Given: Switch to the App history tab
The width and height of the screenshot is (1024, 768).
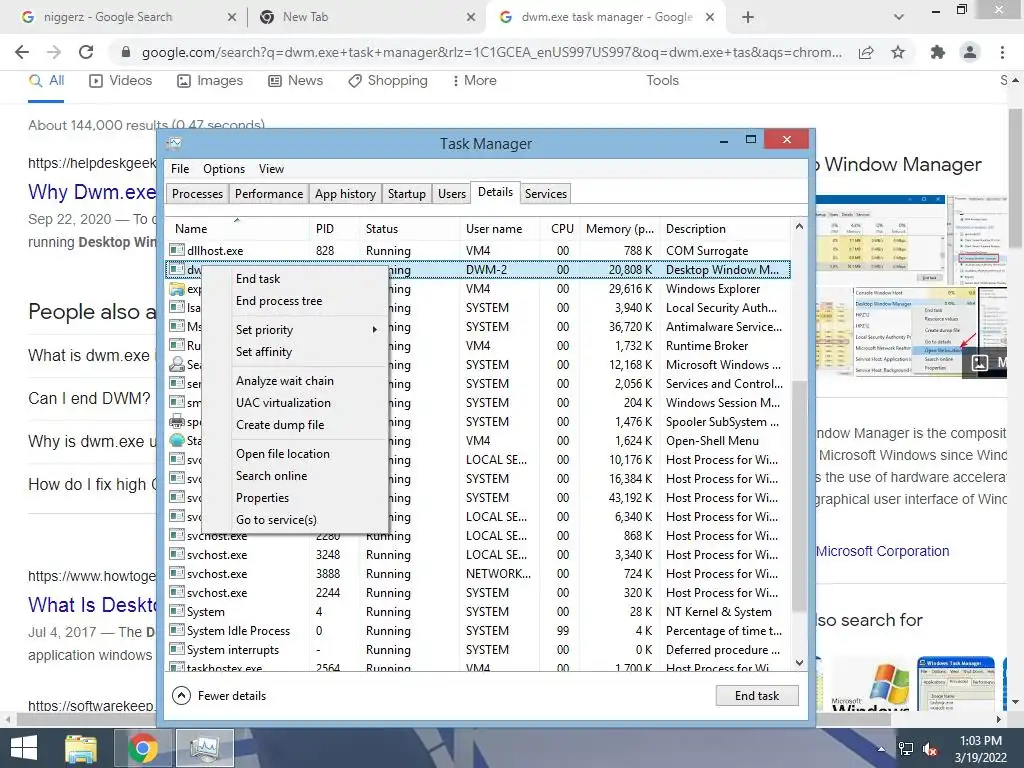Looking at the screenshot, I should point(345,193).
